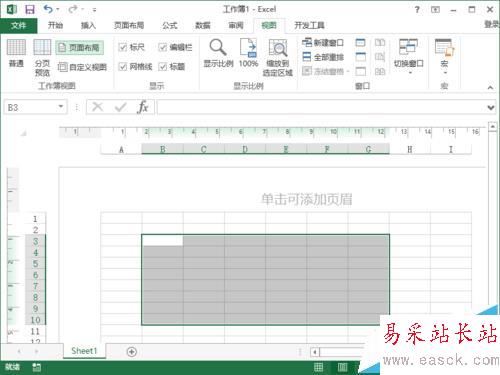The height and width of the screenshot is (375, 500).
Task: Open the Home (开始) tab
Action: click(55, 25)
